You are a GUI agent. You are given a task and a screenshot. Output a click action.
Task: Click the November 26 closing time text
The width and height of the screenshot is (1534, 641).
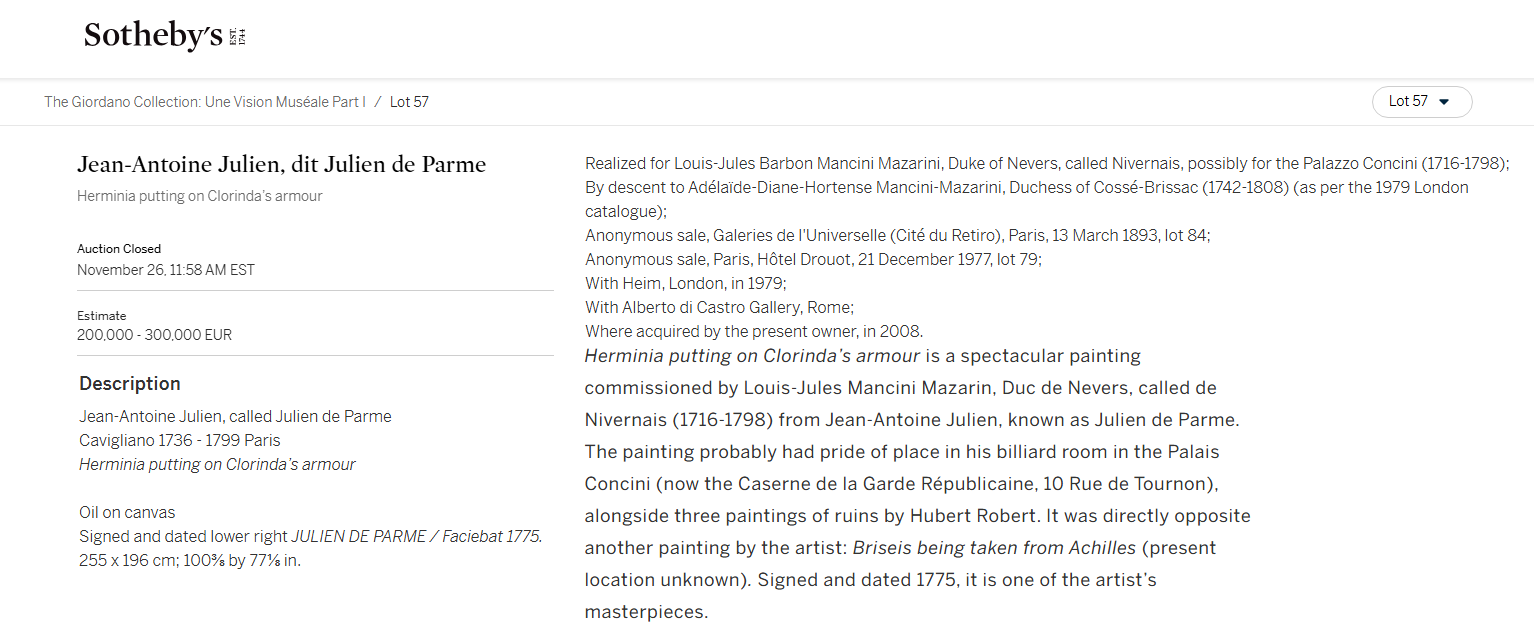(166, 270)
